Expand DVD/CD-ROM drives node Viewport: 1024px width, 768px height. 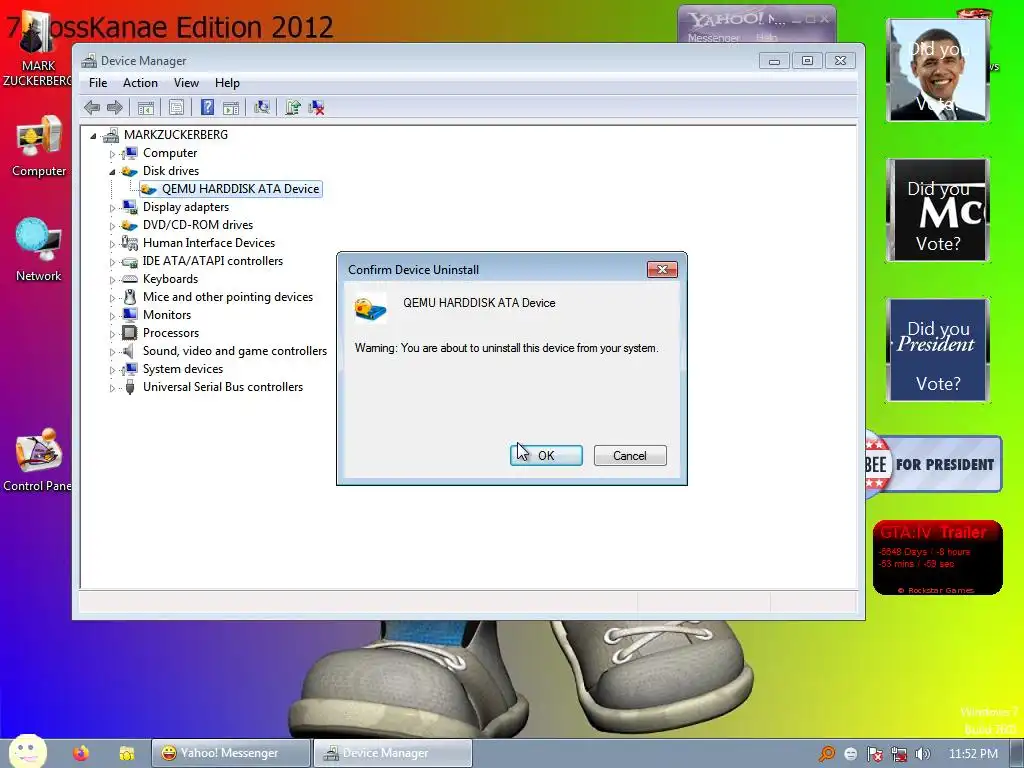click(x=112, y=226)
